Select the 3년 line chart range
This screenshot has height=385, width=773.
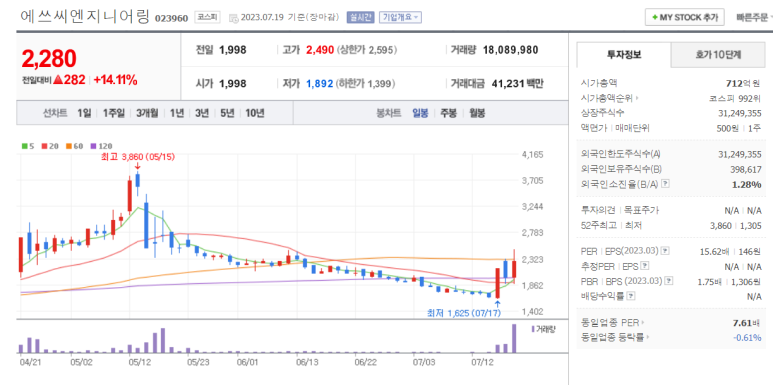click(x=202, y=113)
